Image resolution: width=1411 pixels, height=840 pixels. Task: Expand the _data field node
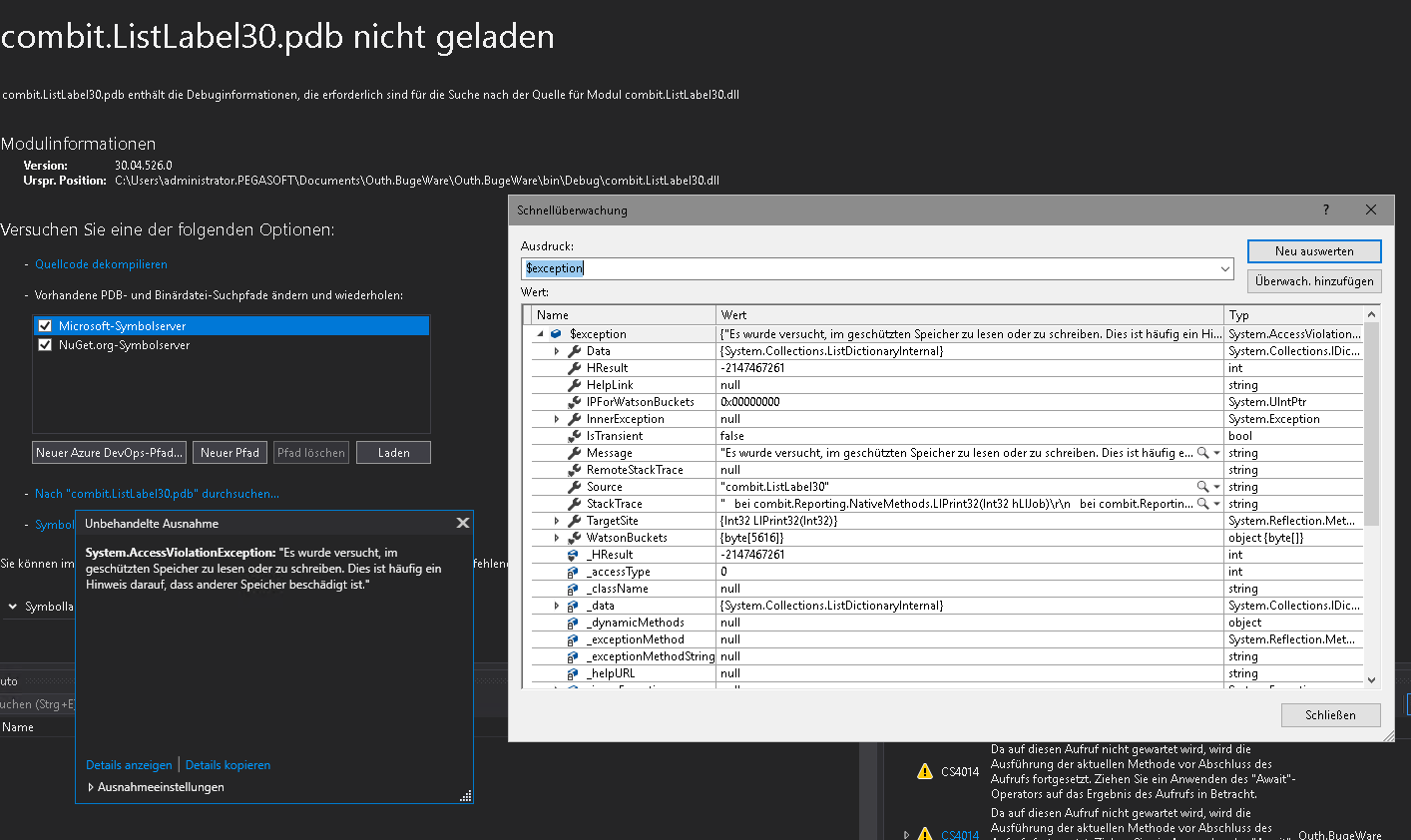(557, 606)
